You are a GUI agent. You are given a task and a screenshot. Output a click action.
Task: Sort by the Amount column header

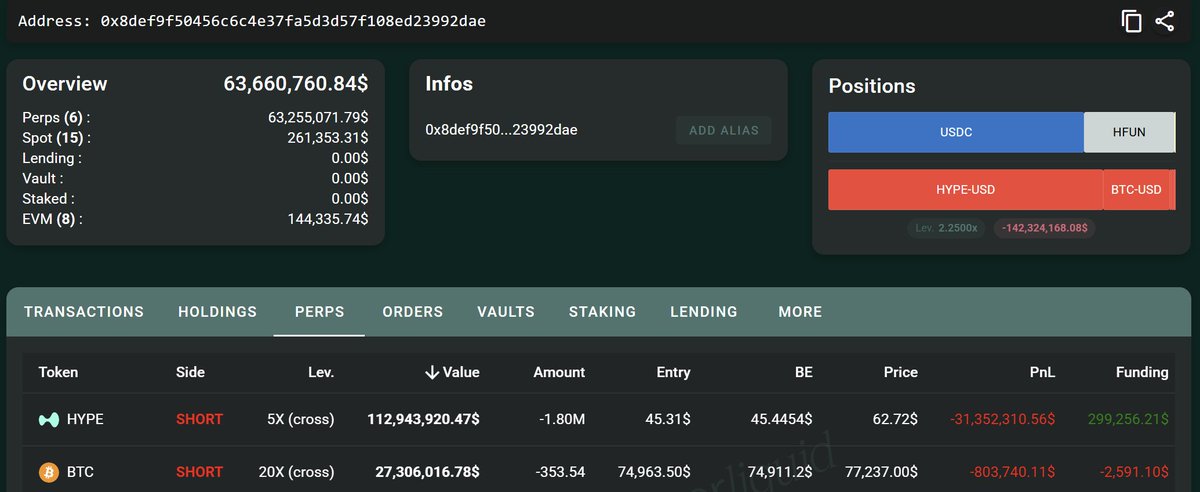(x=559, y=372)
